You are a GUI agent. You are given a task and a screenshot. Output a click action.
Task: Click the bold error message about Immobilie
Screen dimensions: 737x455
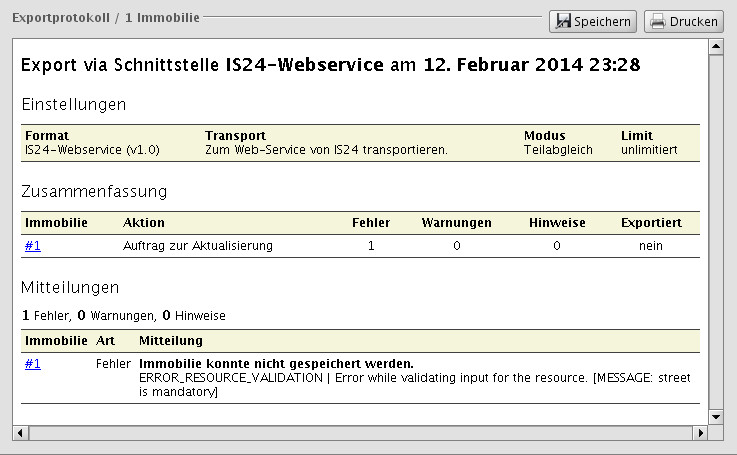coord(276,363)
